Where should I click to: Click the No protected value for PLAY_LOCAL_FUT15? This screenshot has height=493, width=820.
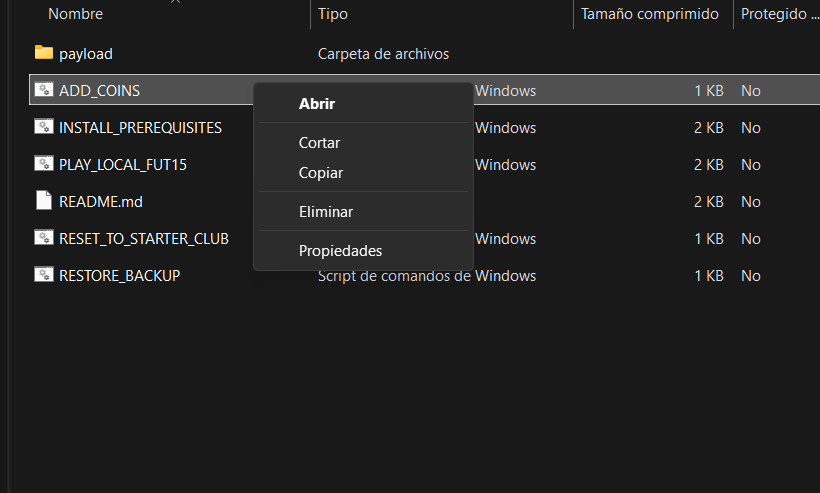pos(750,165)
